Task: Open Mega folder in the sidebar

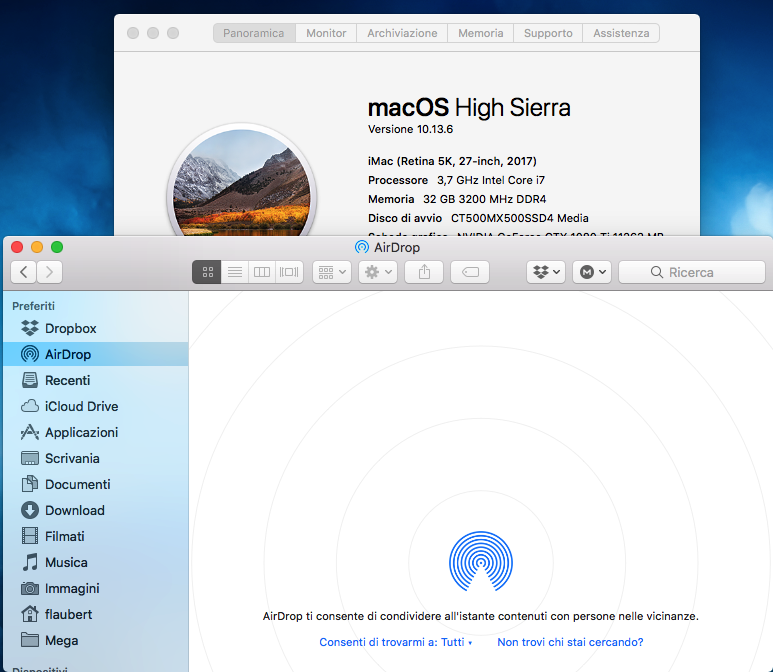Action: pos(96,640)
